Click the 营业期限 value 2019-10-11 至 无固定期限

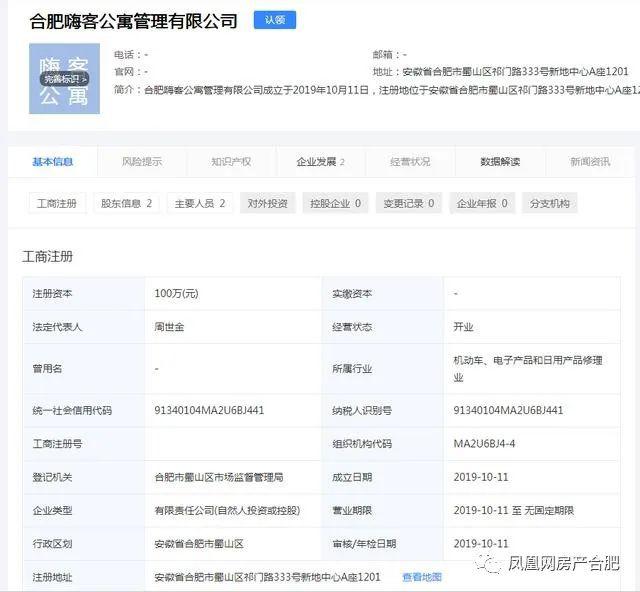click(513, 510)
